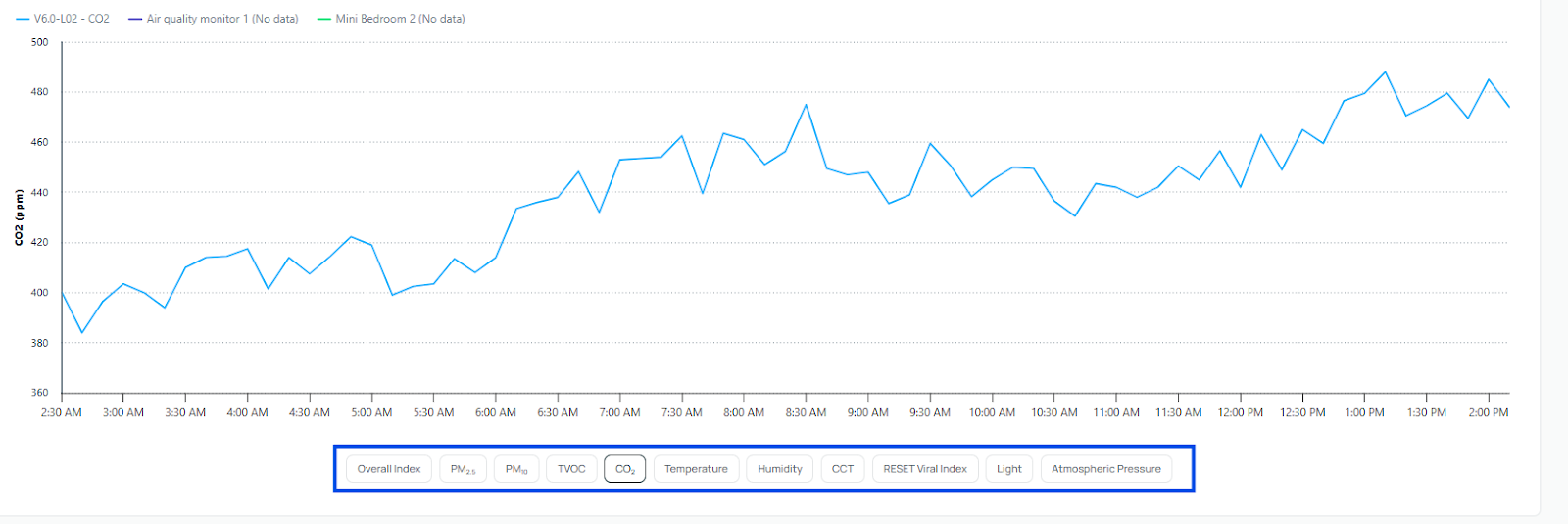Image resolution: width=1568 pixels, height=524 pixels.
Task: Display the Humidity metric
Action: tap(779, 469)
